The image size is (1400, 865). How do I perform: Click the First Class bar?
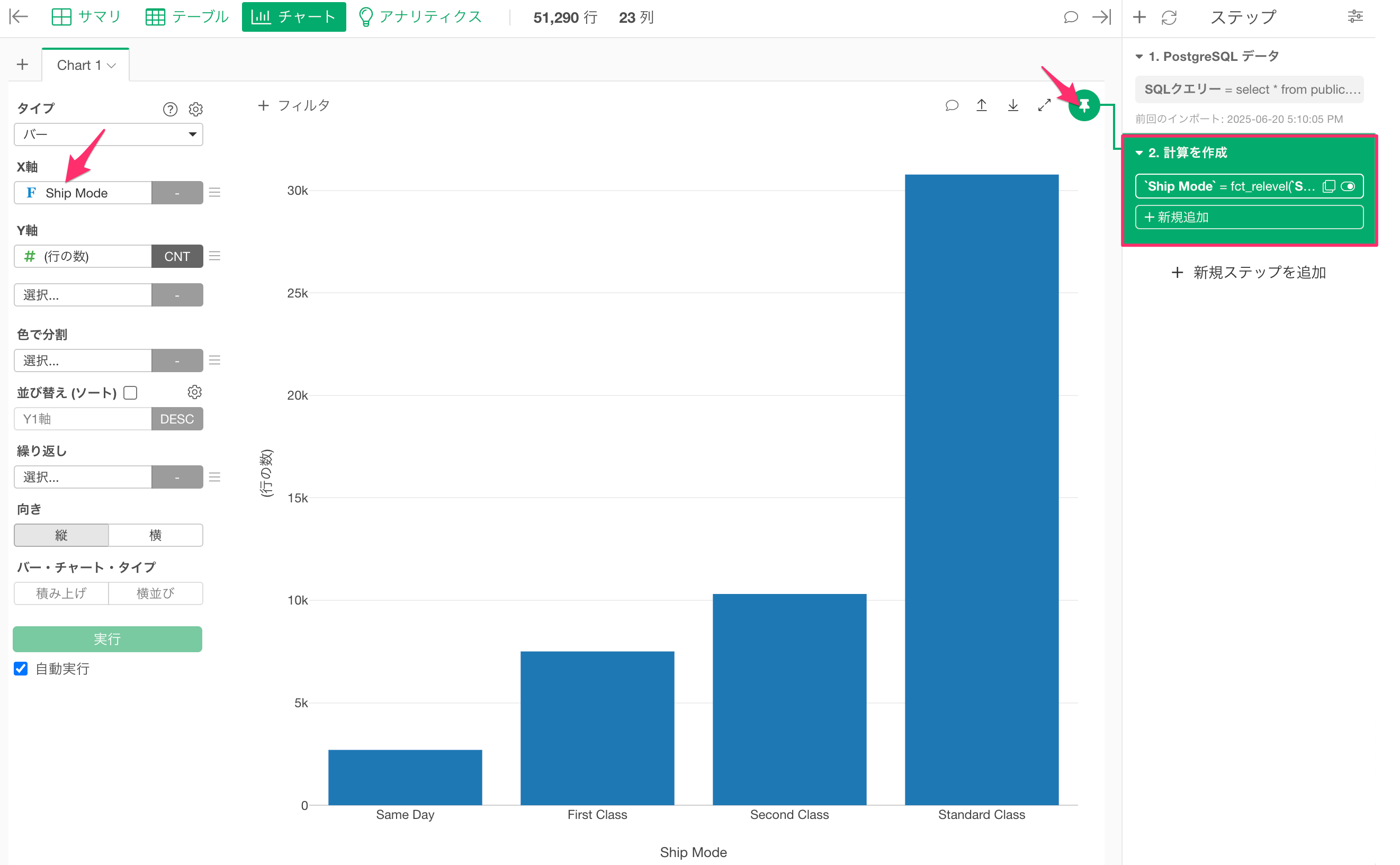pyautogui.click(x=597, y=728)
